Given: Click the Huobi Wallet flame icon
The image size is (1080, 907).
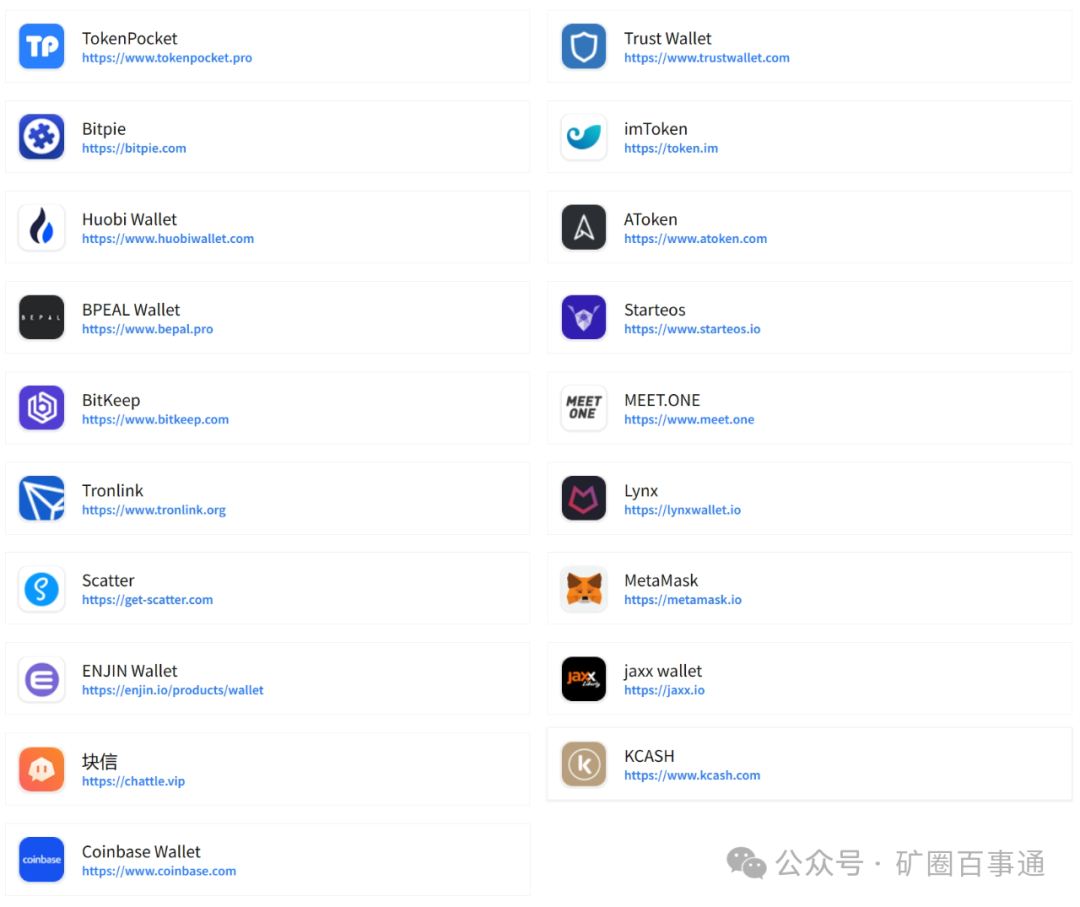Looking at the screenshot, I should [41, 228].
